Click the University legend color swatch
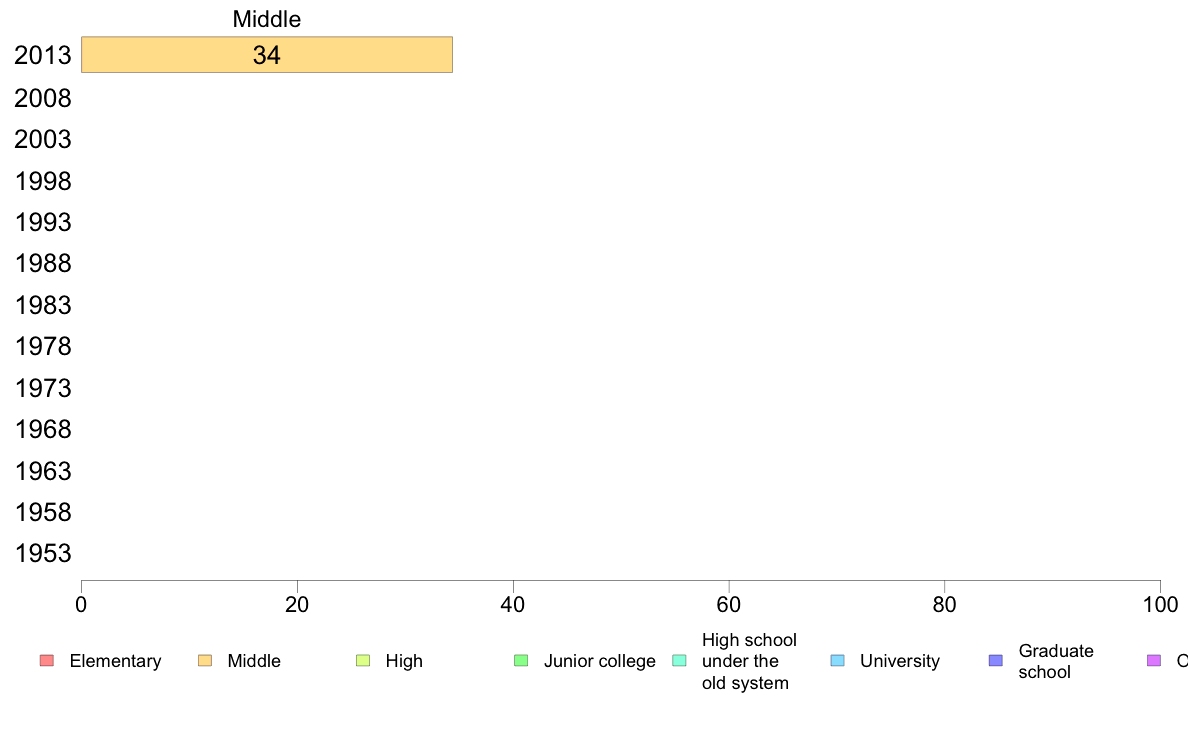Image resolution: width=1188 pixels, height=736 pixels. [838, 661]
